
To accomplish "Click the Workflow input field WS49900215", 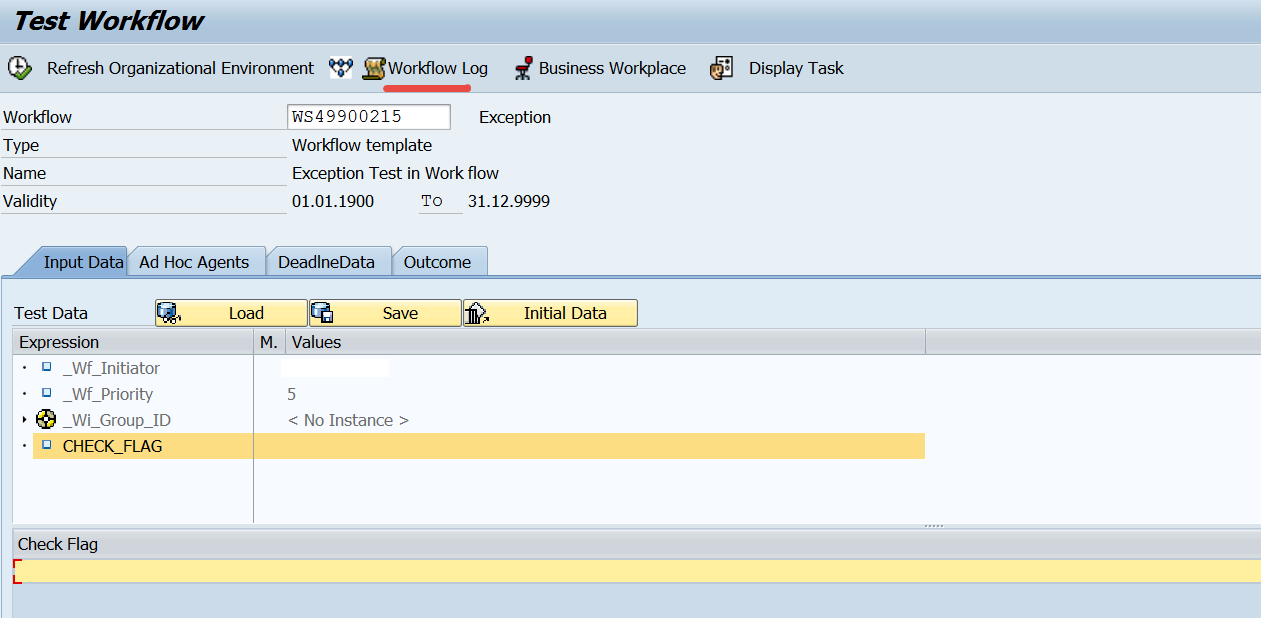I will pyautogui.click(x=369, y=117).
